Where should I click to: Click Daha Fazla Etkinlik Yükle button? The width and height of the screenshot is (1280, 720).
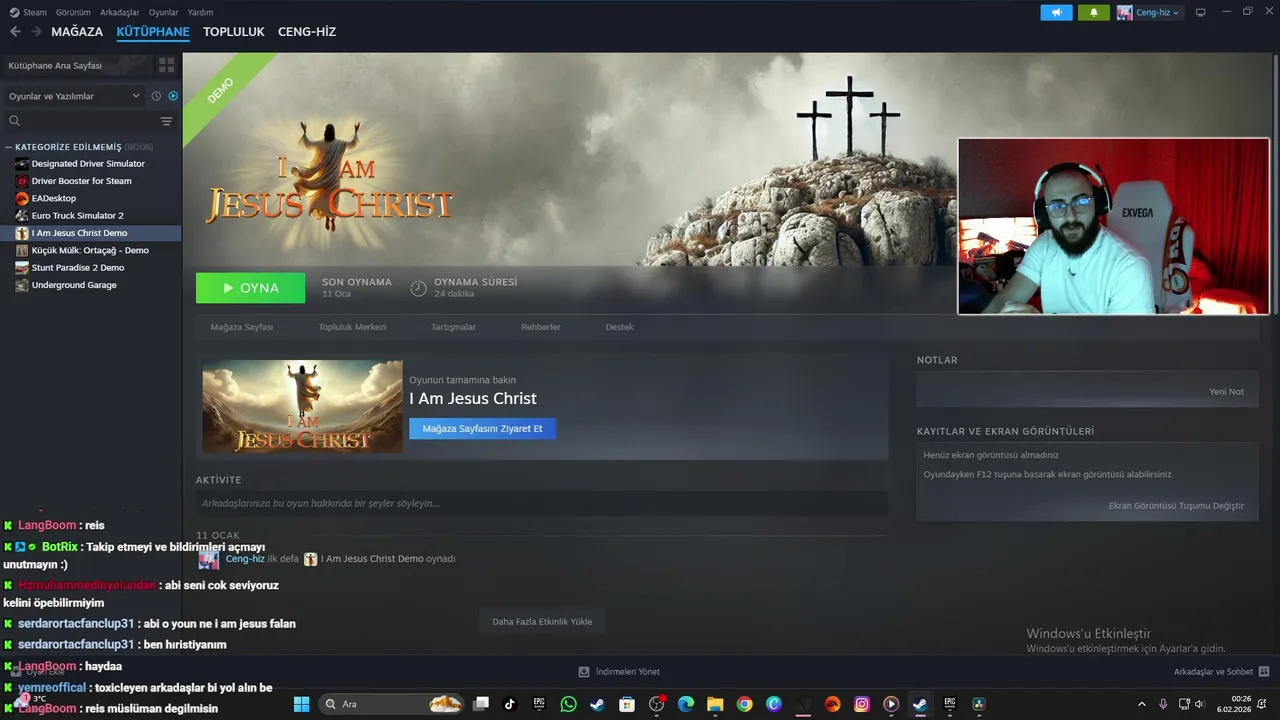pos(542,621)
